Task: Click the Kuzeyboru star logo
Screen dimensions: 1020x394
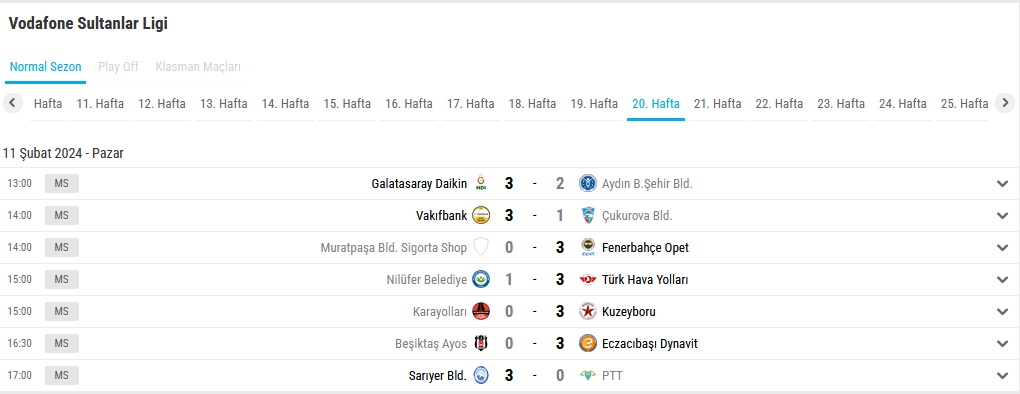Action: [588, 311]
